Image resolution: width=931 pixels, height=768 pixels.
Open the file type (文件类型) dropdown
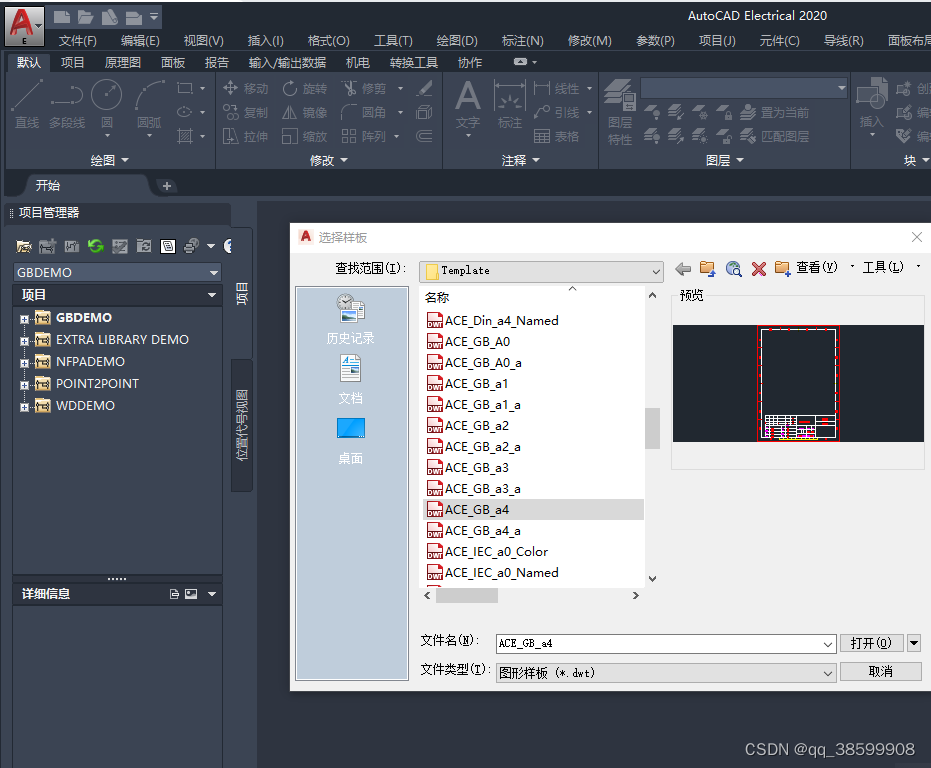click(x=666, y=673)
